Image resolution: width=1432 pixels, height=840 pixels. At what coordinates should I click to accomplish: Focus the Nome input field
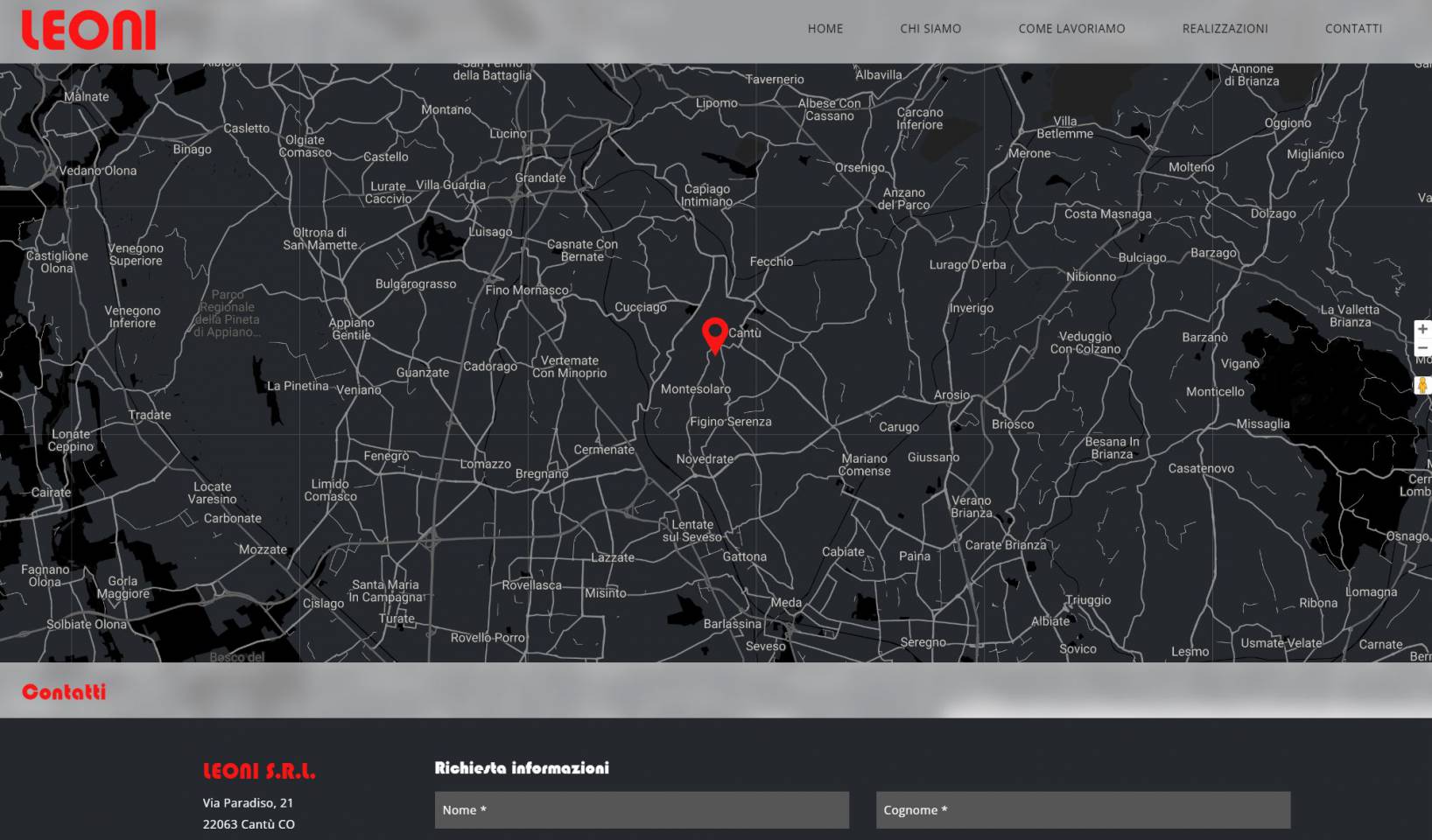(x=642, y=810)
